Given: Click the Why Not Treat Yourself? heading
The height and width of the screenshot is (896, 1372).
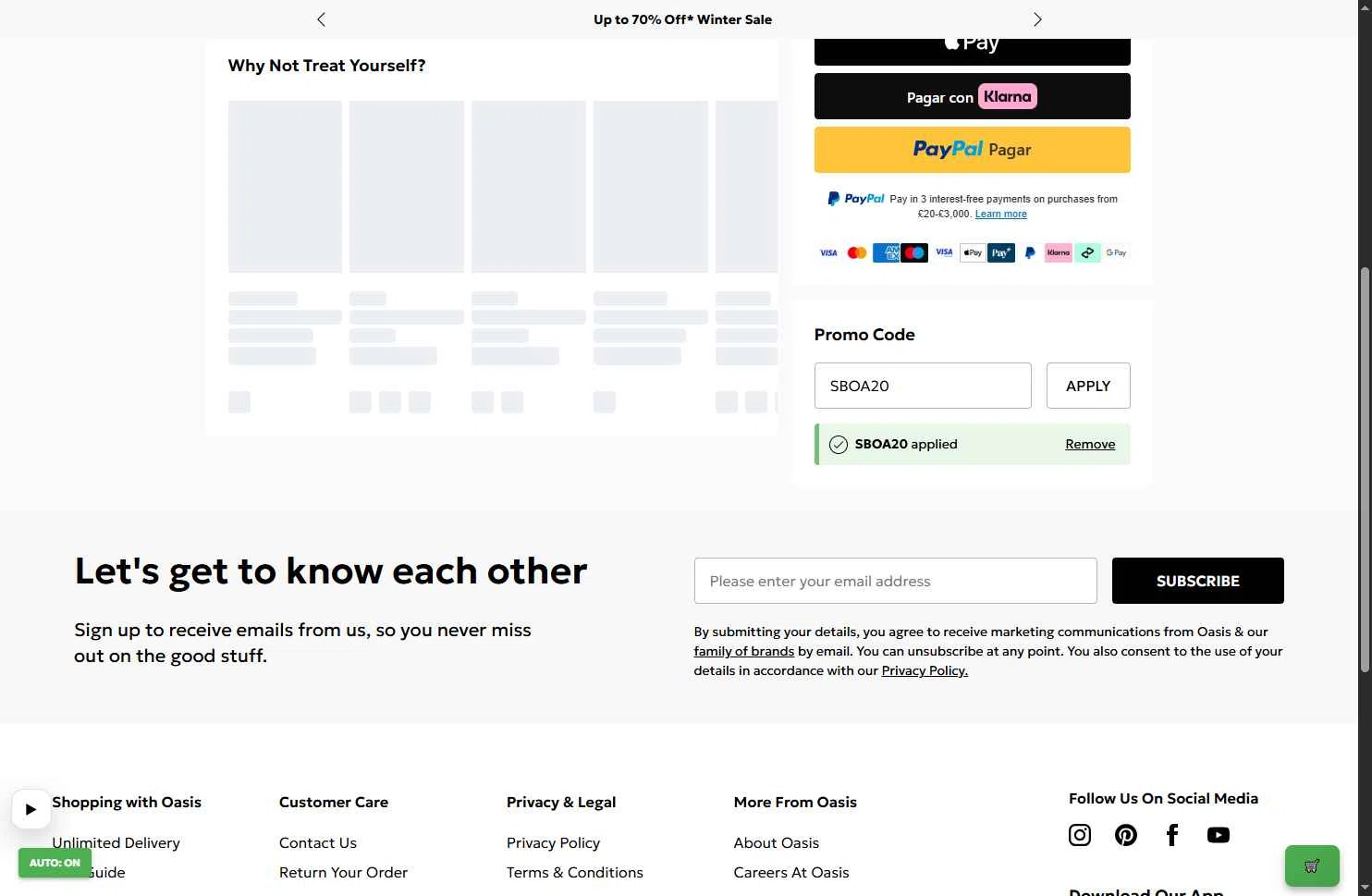Looking at the screenshot, I should pyautogui.click(x=326, y=66).
